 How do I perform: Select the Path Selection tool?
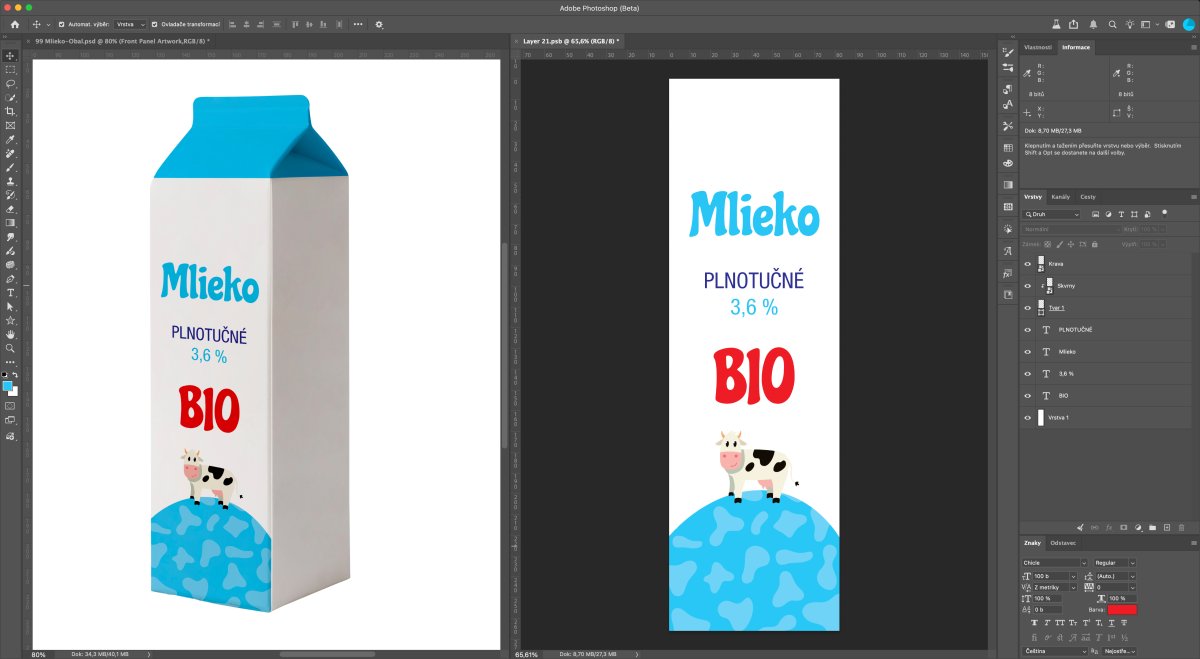point(10,307)
